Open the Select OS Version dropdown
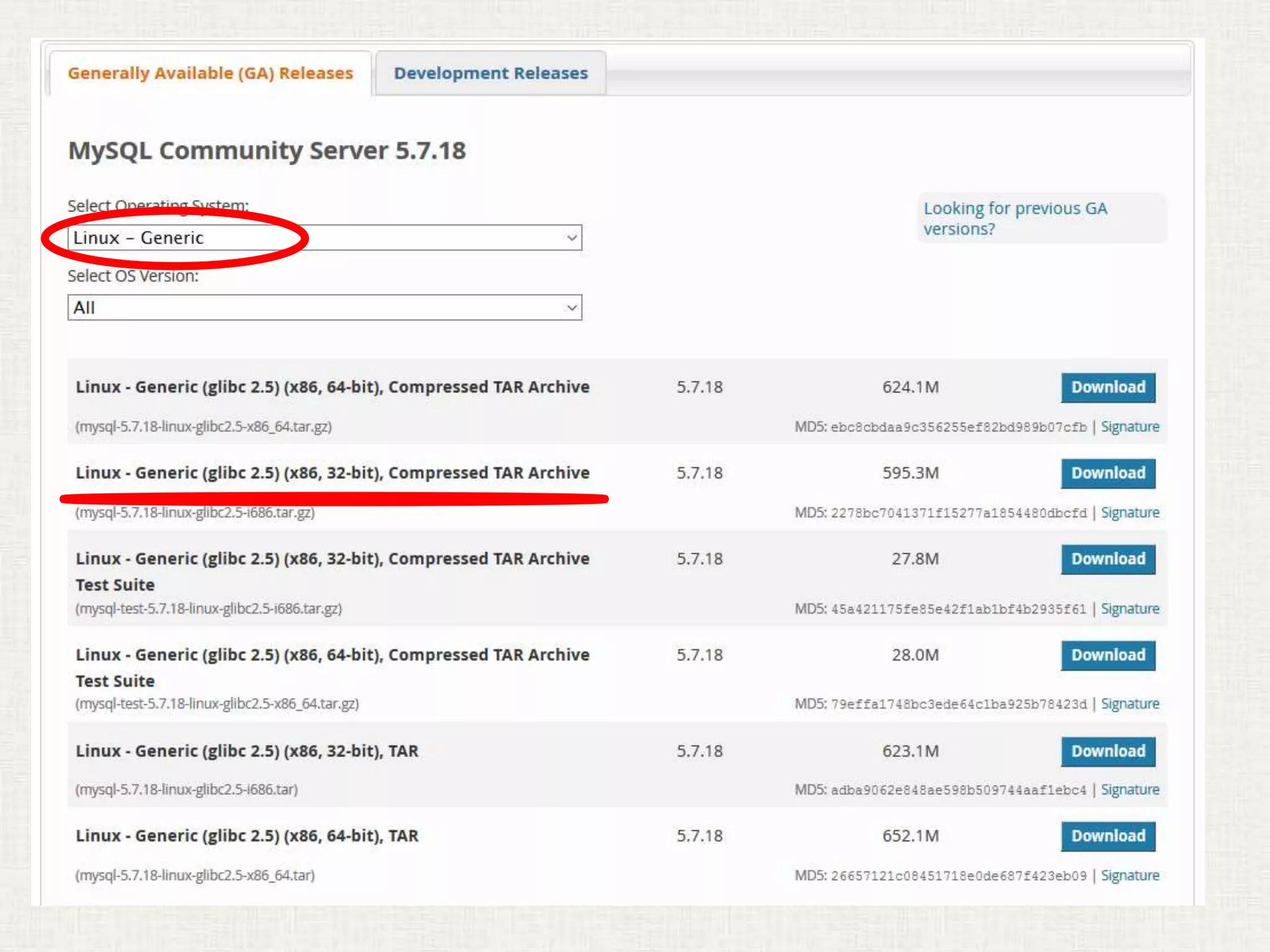The image size is (1270, 952). click(x=324, y=308)
